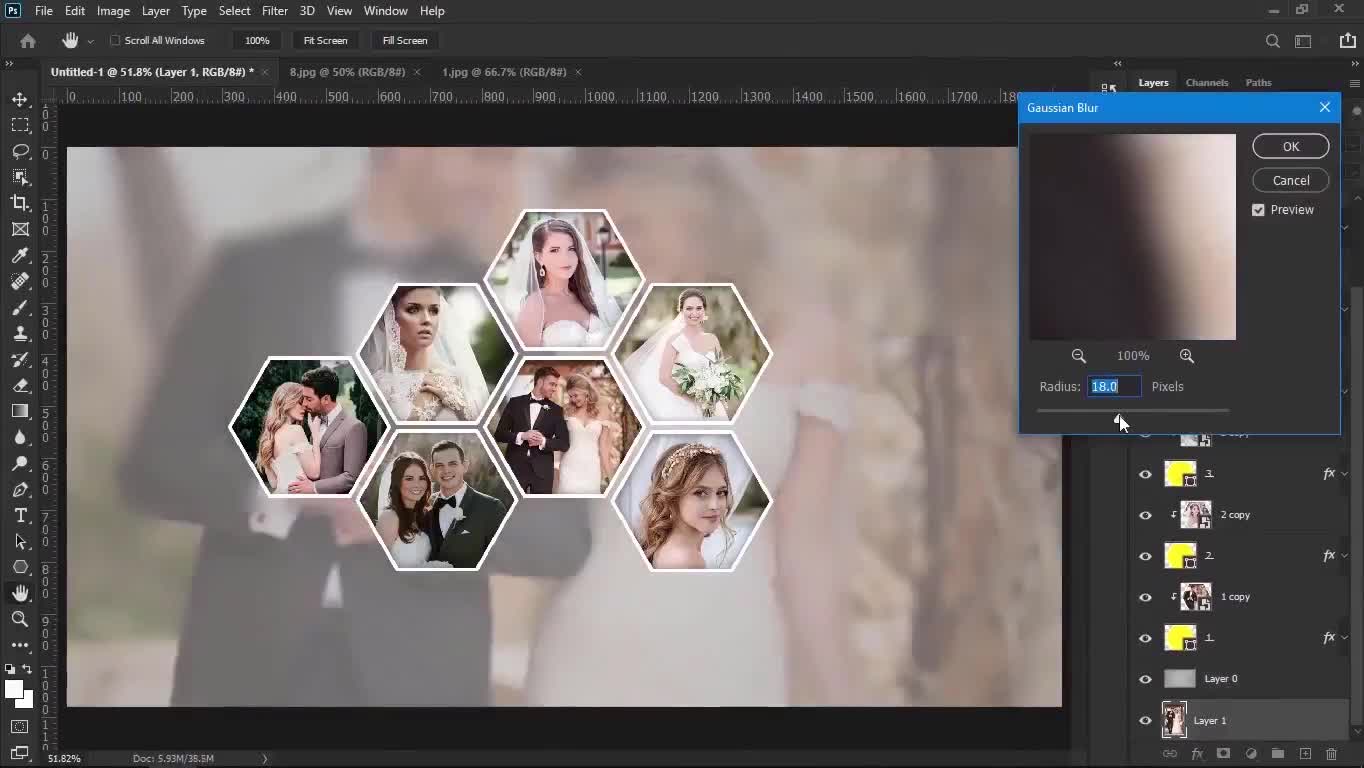The height and width of the screenshot is (768, 1364).
Task: Select the Horizontal Type tool
Action: [20, 515]
